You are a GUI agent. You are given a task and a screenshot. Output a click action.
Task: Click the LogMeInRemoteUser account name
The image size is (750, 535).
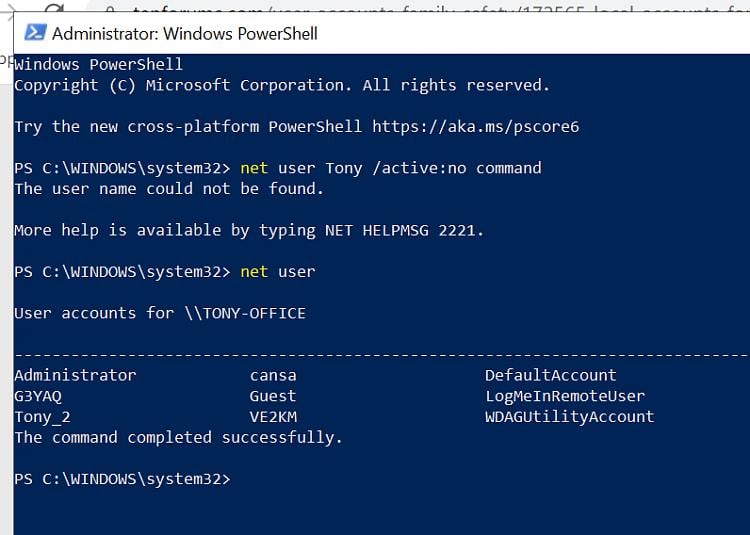[x=565, y=396]
